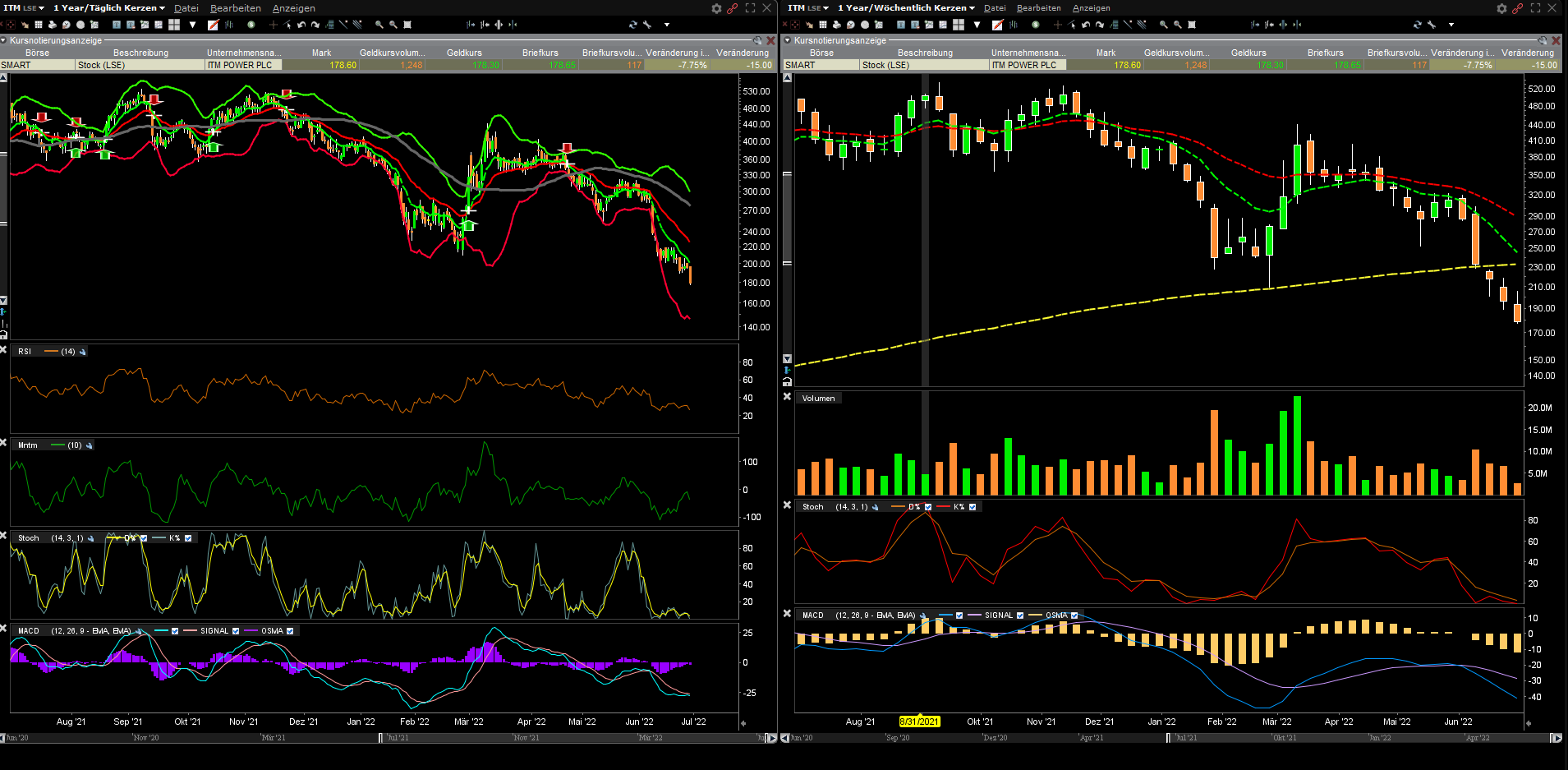Click Börse column header in weekly chart
Viewport: 1568px width, 770px height.
tap(821, 53)
